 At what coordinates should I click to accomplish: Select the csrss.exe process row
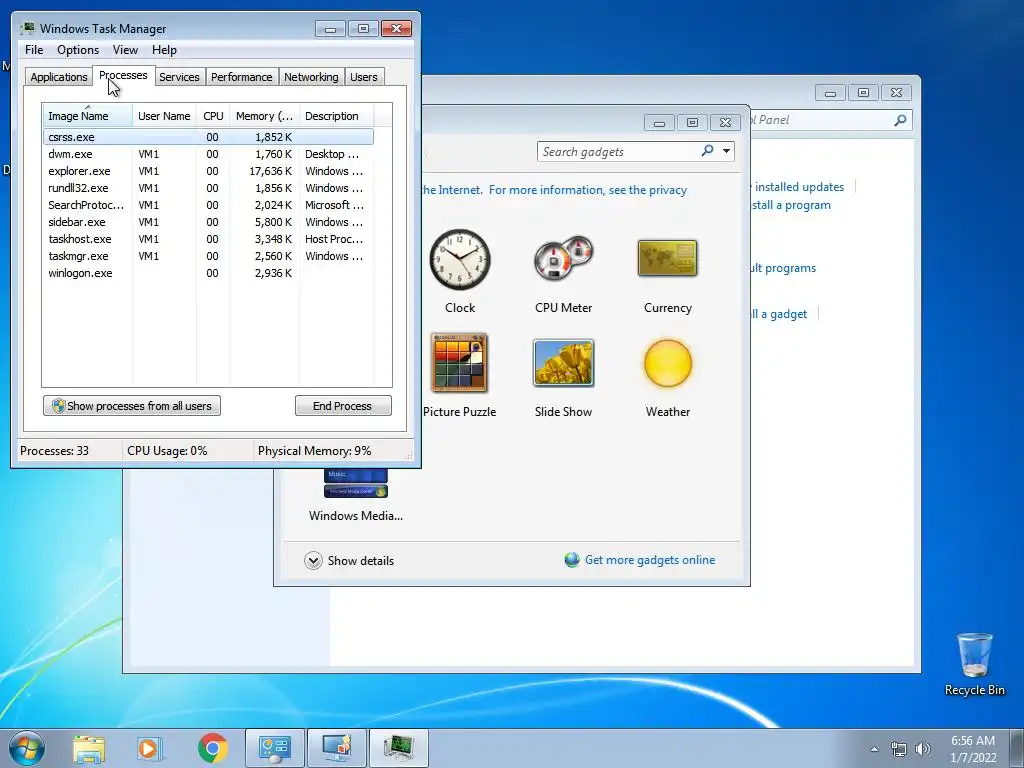[208, 137]
